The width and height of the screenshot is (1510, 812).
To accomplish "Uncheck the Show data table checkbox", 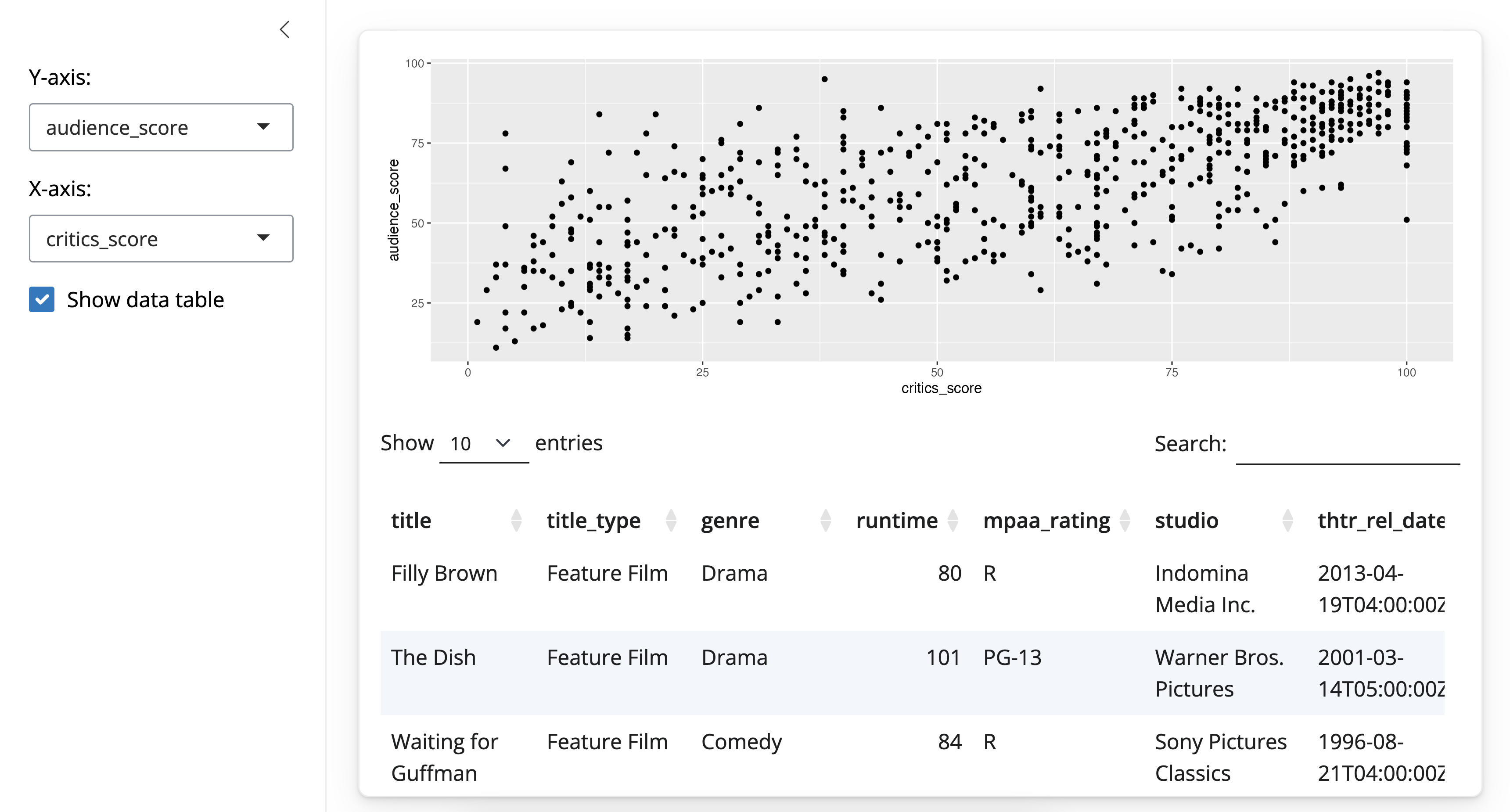I will point(42,300).
